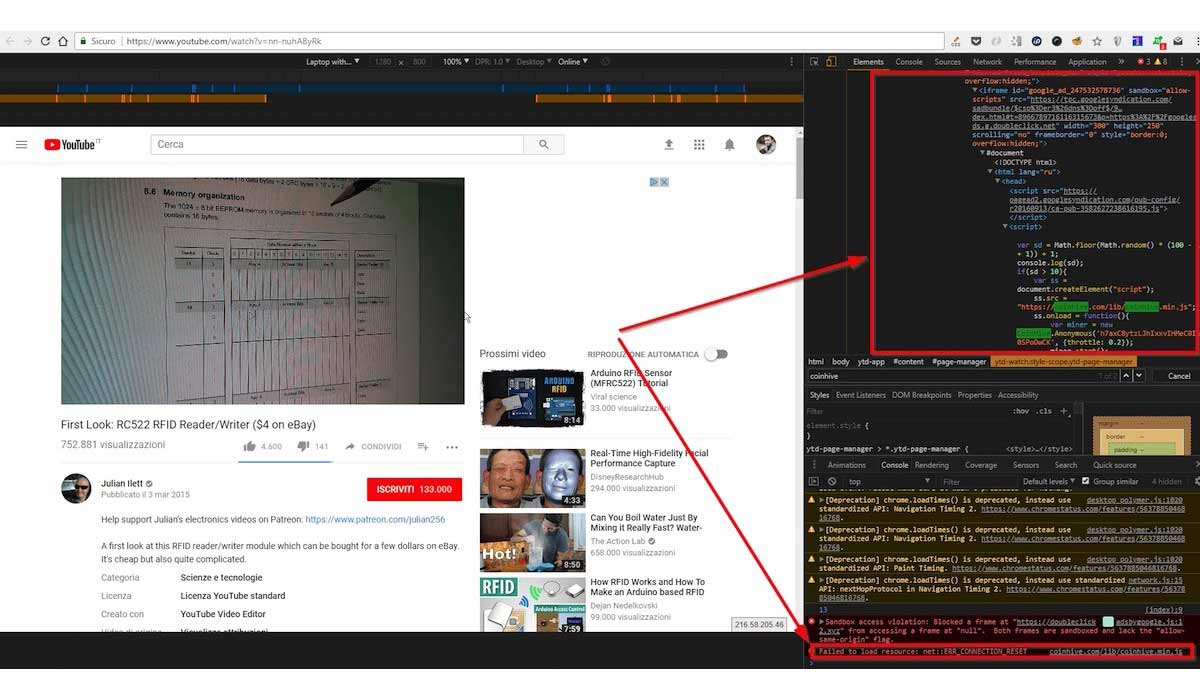The image size is (1200, 700).
Task: Bookmark page with the star icon
Action: 1097,42
